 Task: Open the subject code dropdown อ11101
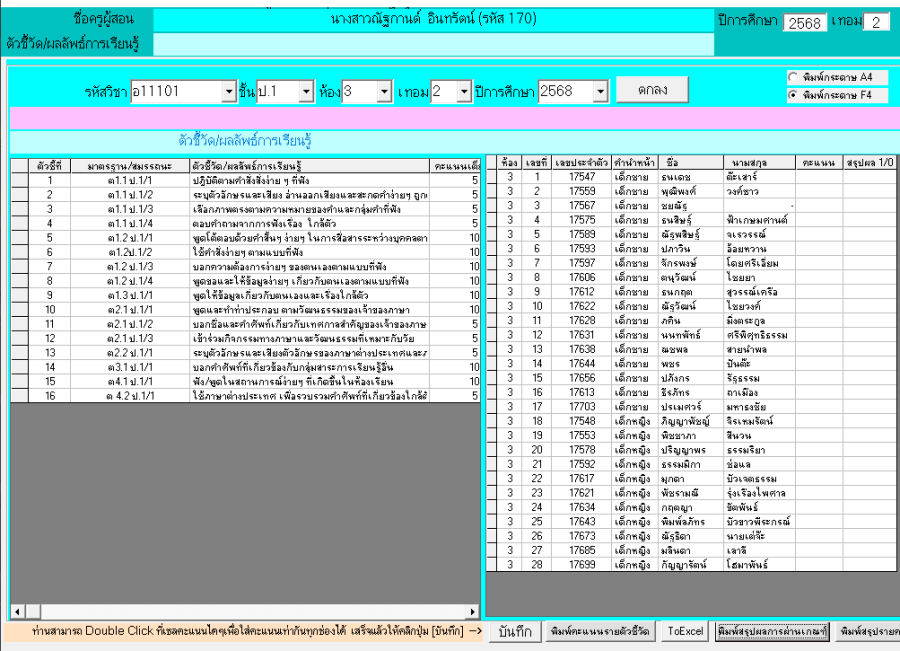(x=228, y=92)
